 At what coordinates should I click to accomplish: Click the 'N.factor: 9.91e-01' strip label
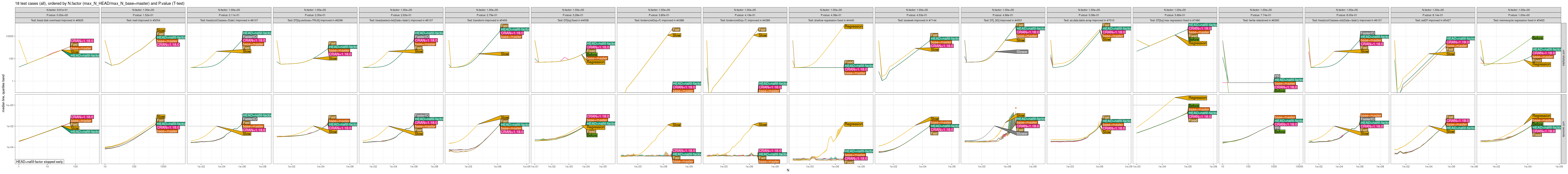pos(57,10)
